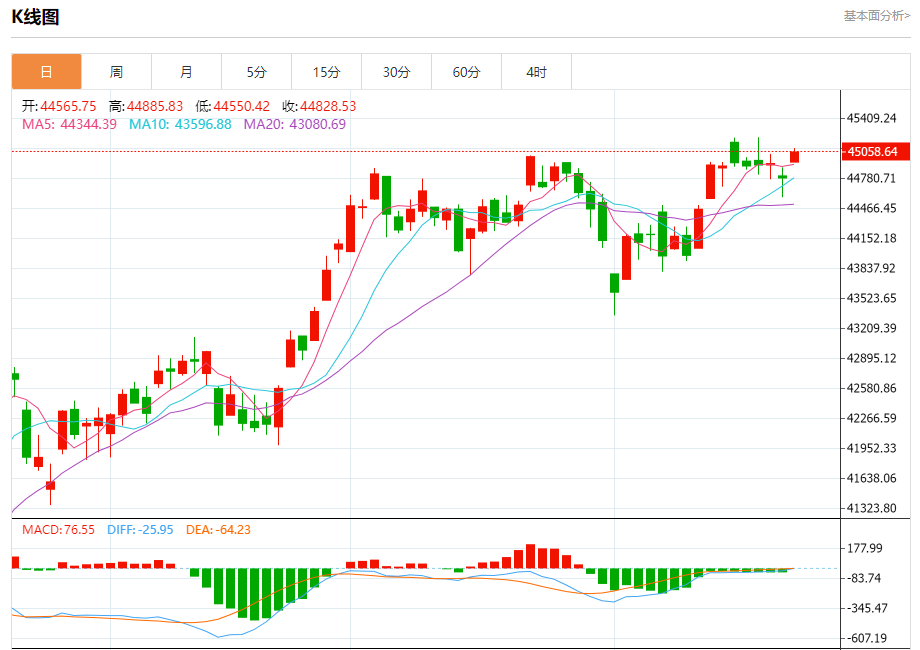Click the -83.74 MACD axis label
The height and width of the screenshot is (650, 920).
click(x=864, y=578)
